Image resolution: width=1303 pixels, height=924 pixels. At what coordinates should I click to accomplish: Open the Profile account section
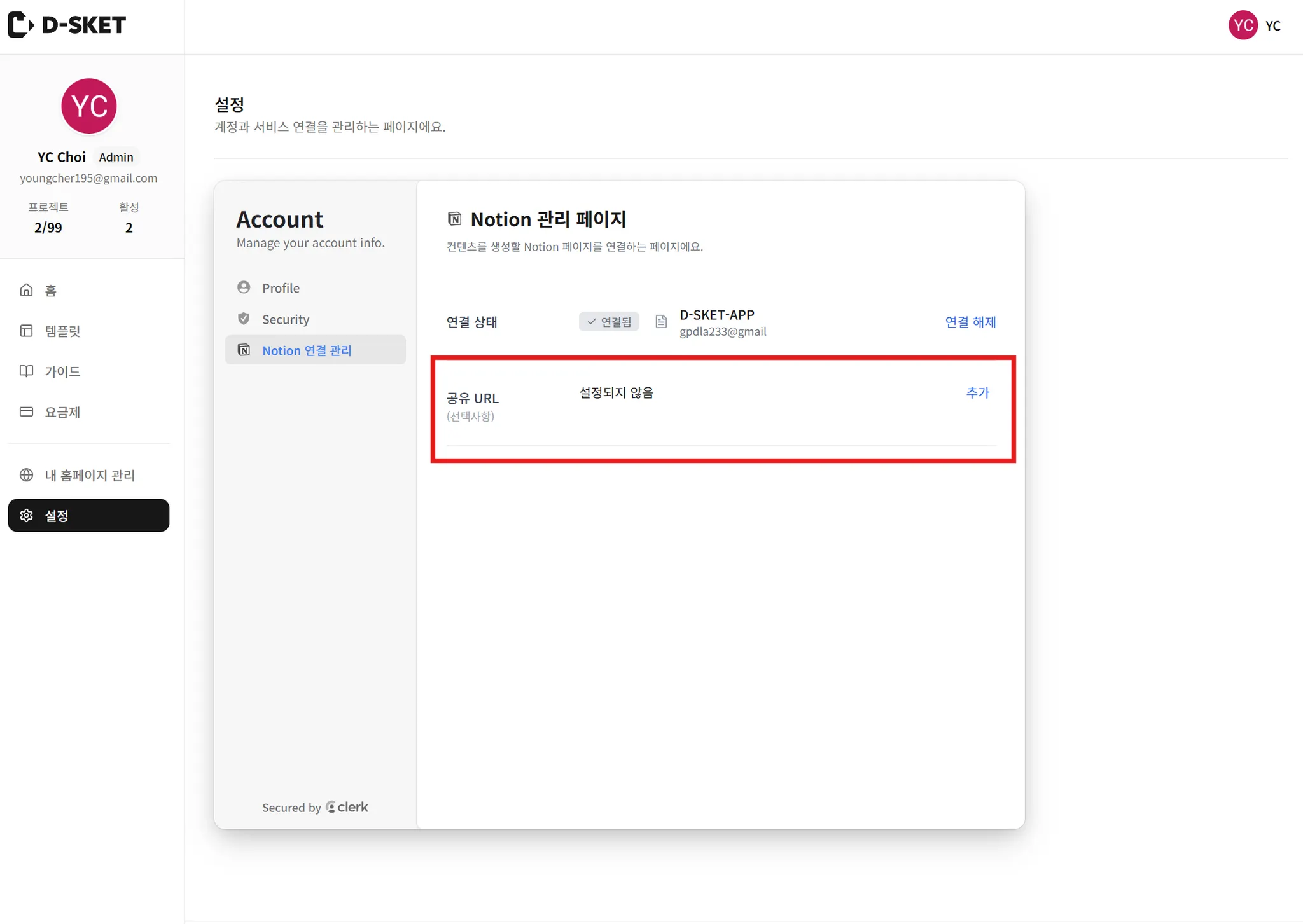(x=281, y=287)
